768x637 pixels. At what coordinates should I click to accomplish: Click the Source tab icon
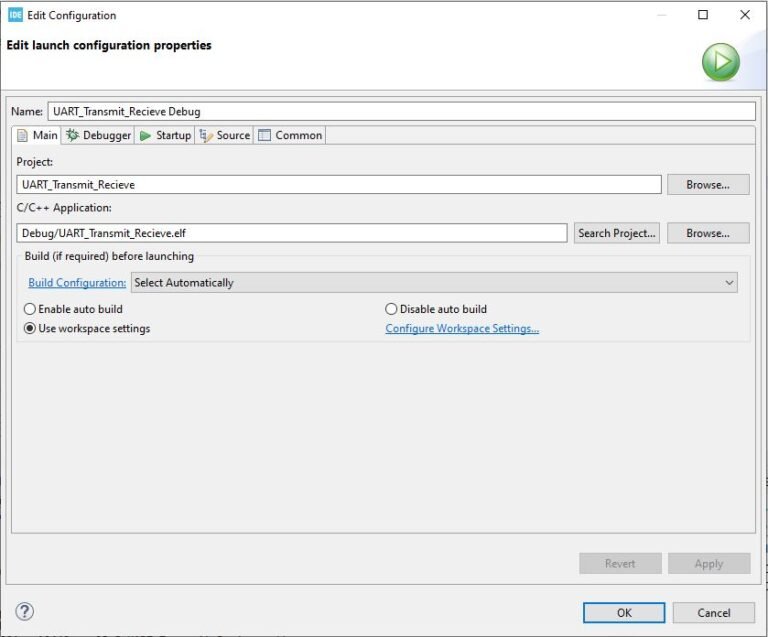click(x=206, y=136)
